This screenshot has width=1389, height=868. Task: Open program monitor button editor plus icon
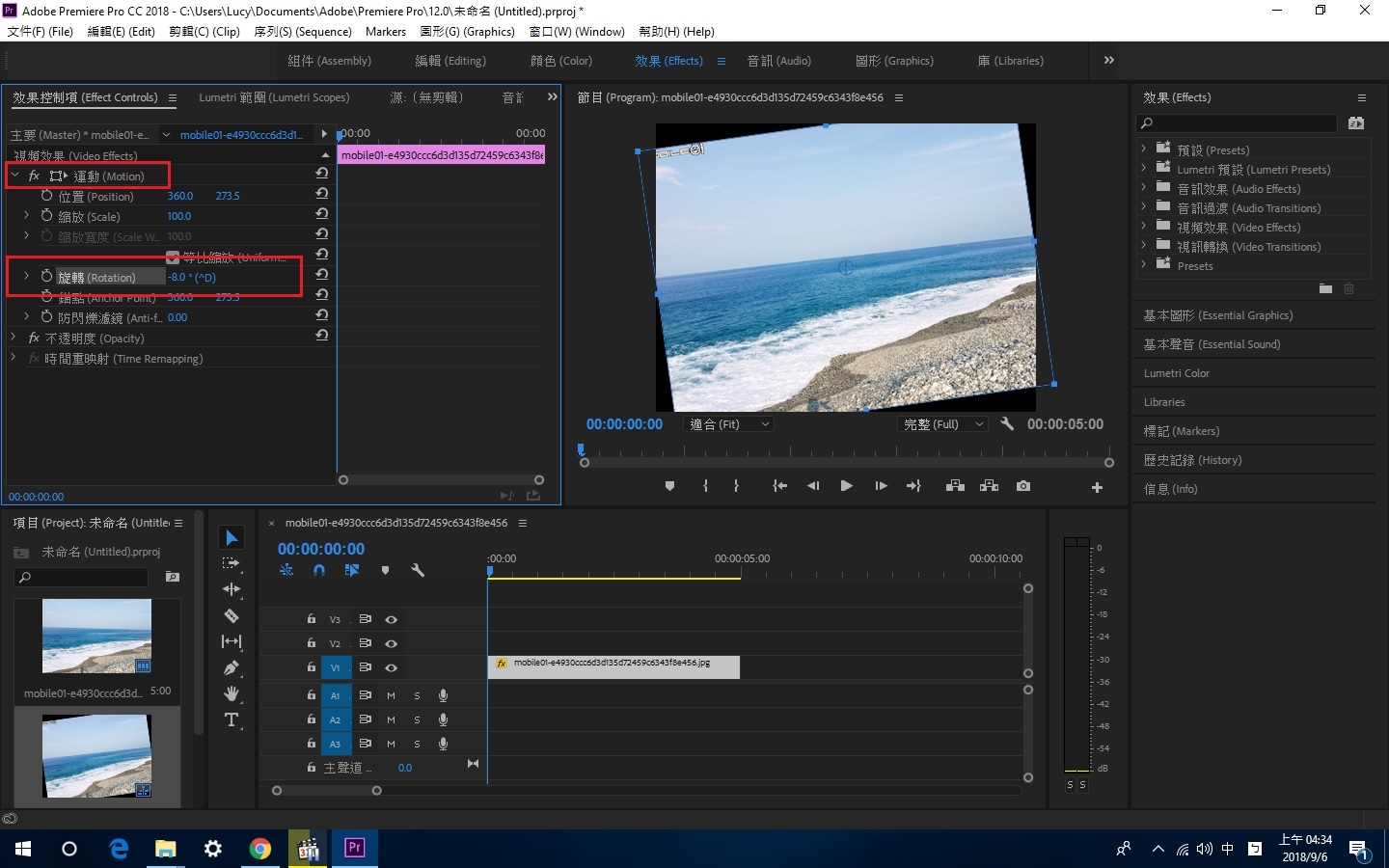tap(1097, 487)
